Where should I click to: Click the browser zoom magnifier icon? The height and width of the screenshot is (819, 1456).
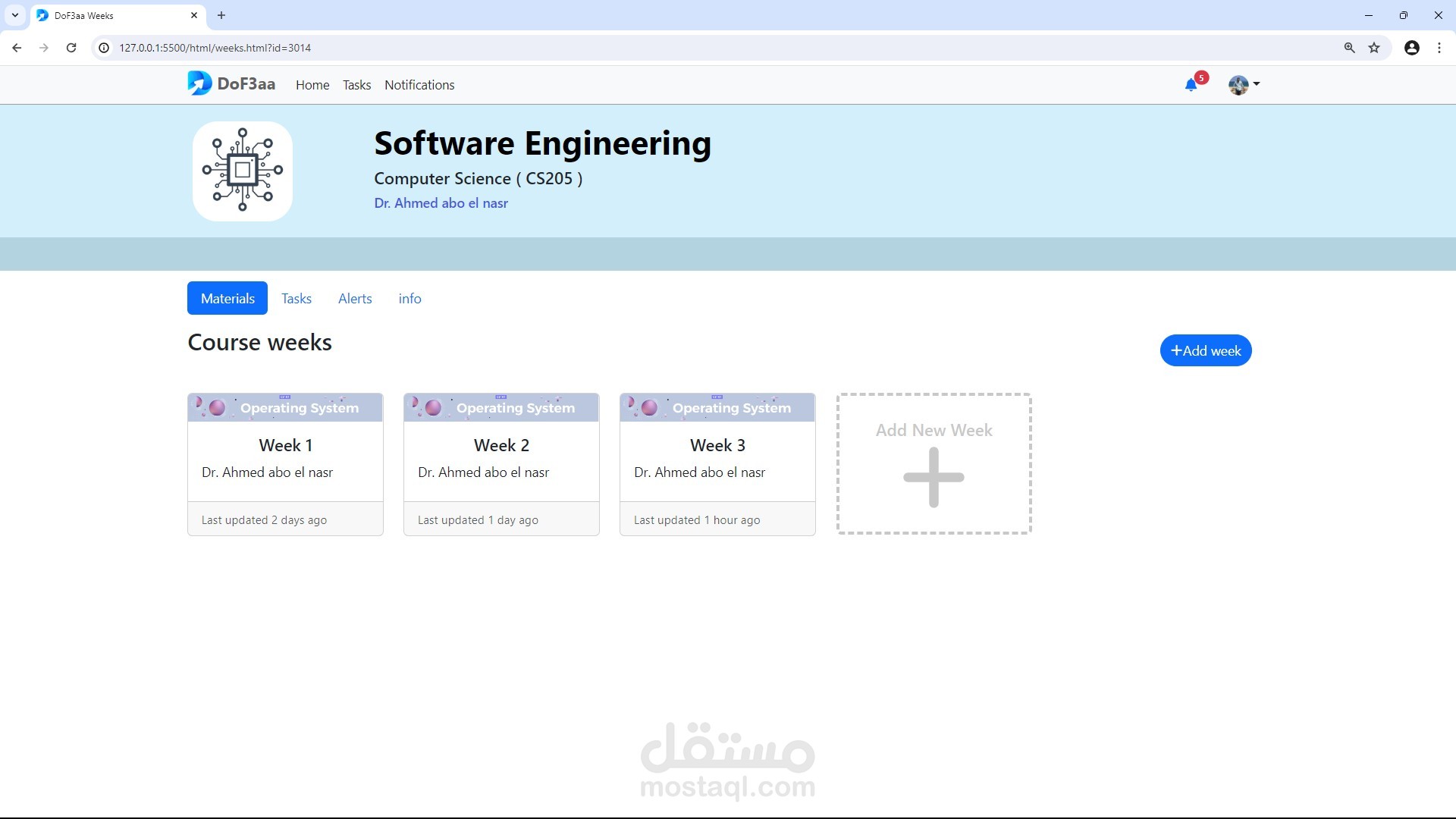tap(1349, 48)
